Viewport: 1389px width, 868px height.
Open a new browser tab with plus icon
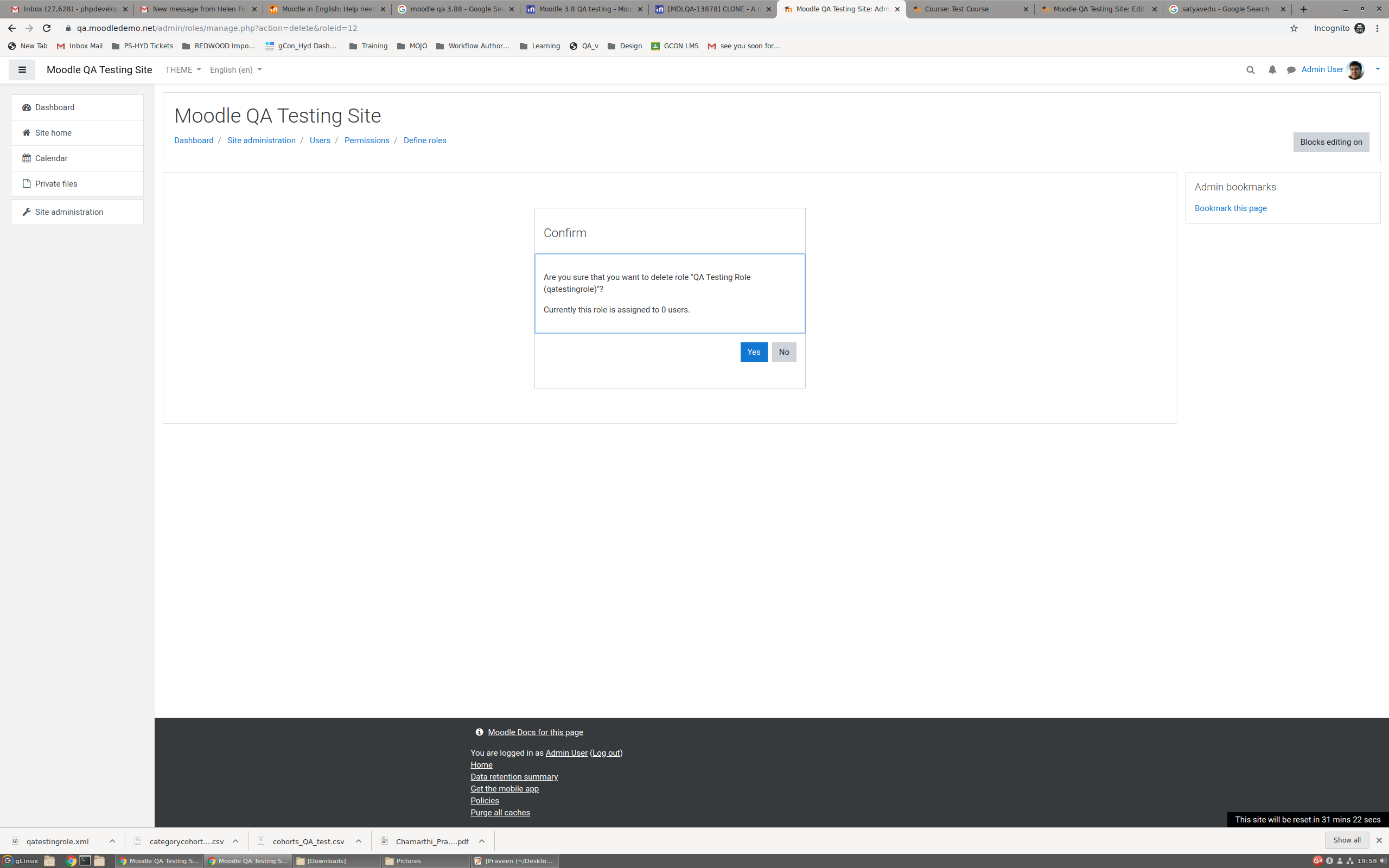point(1303,9)
